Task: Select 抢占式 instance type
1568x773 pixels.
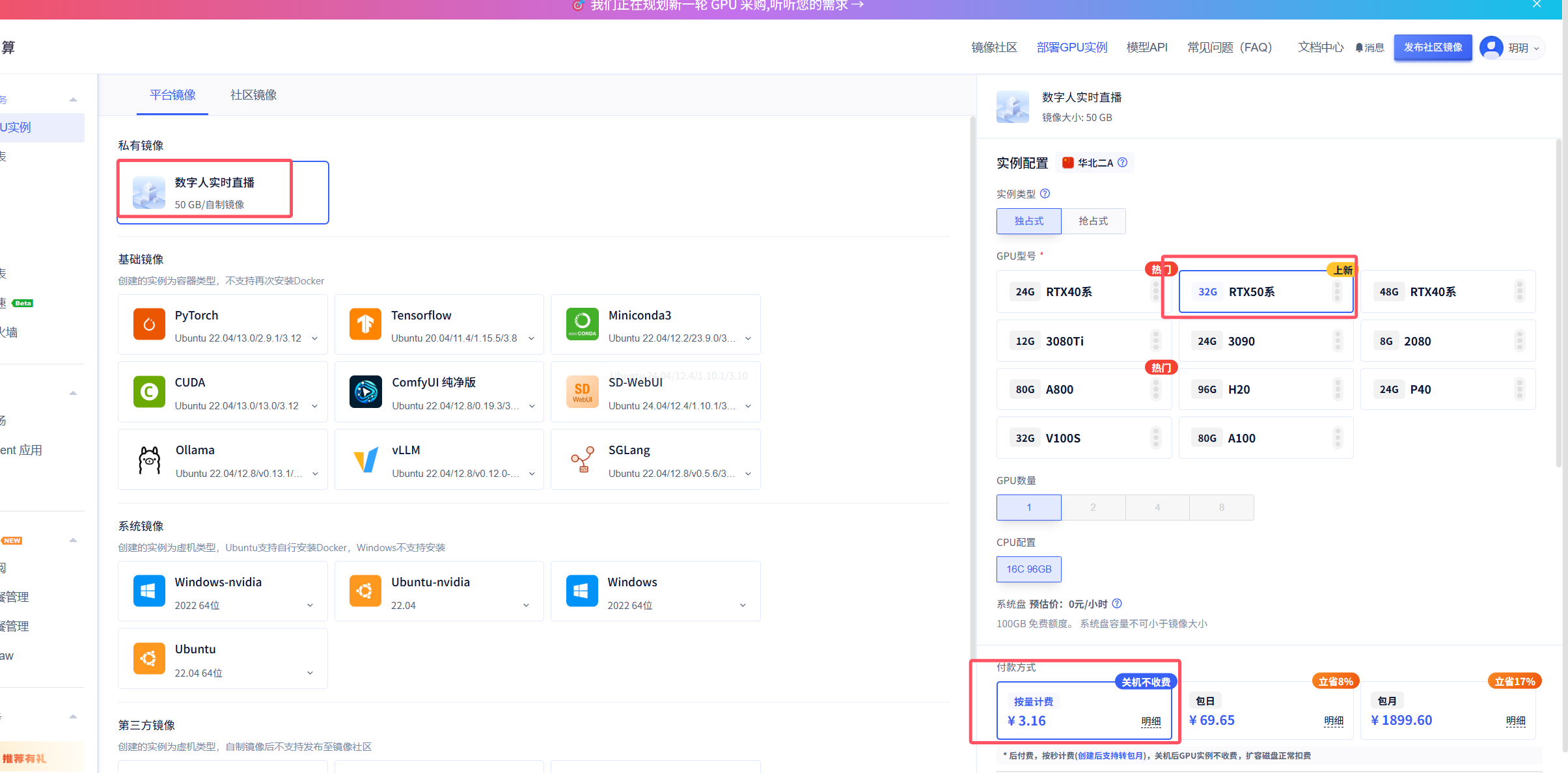Action: point(1093,221)
